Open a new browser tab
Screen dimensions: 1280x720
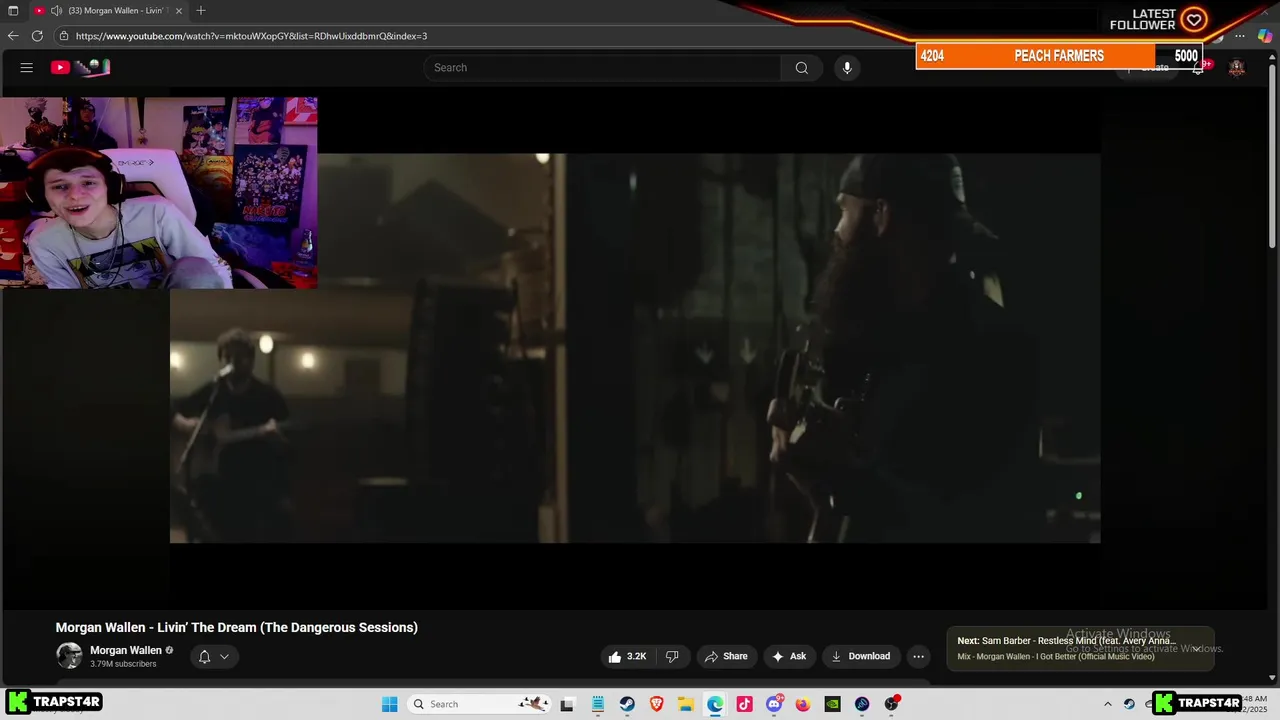201,10
